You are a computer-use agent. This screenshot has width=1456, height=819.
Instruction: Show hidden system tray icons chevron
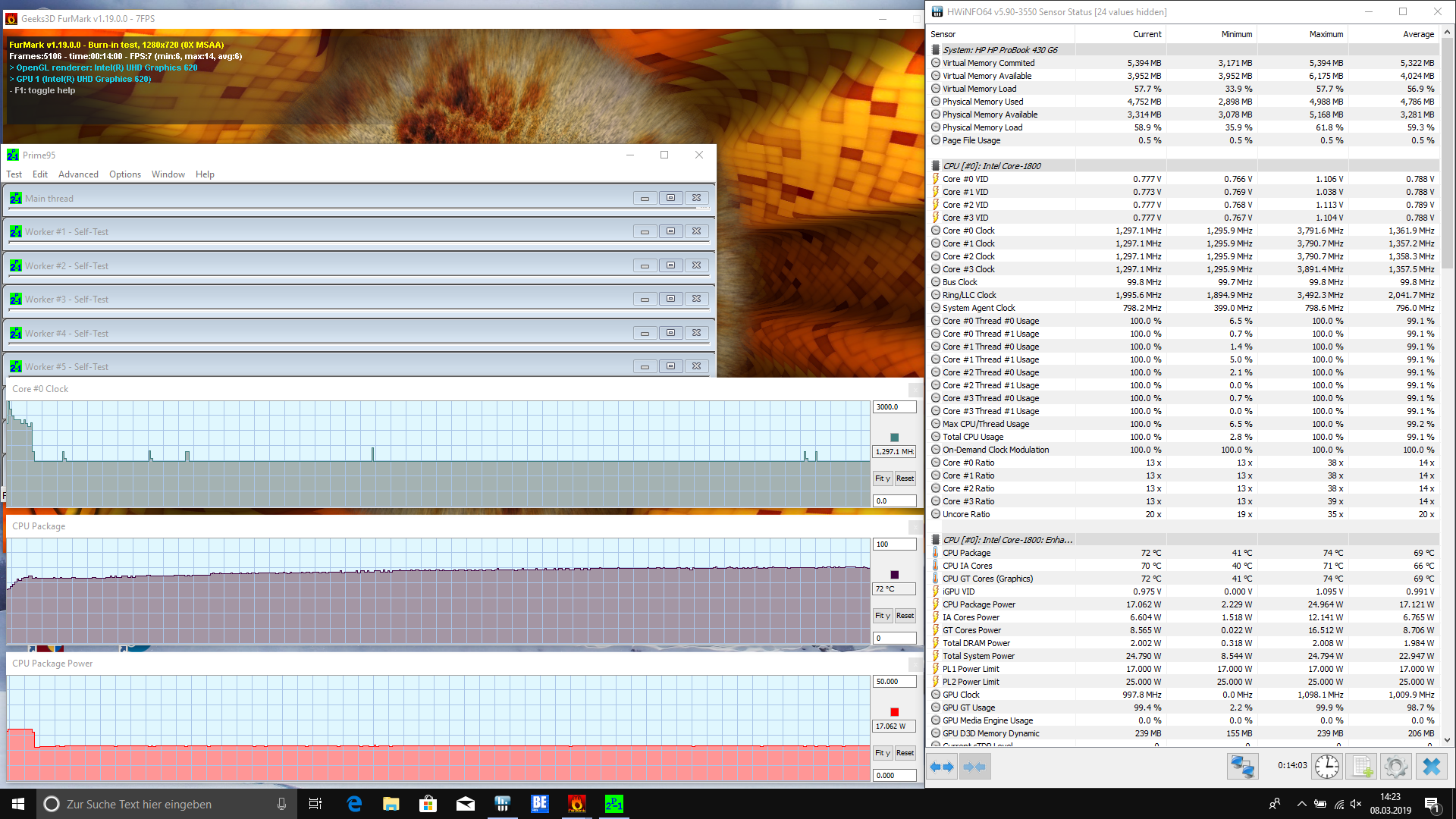1301,804
